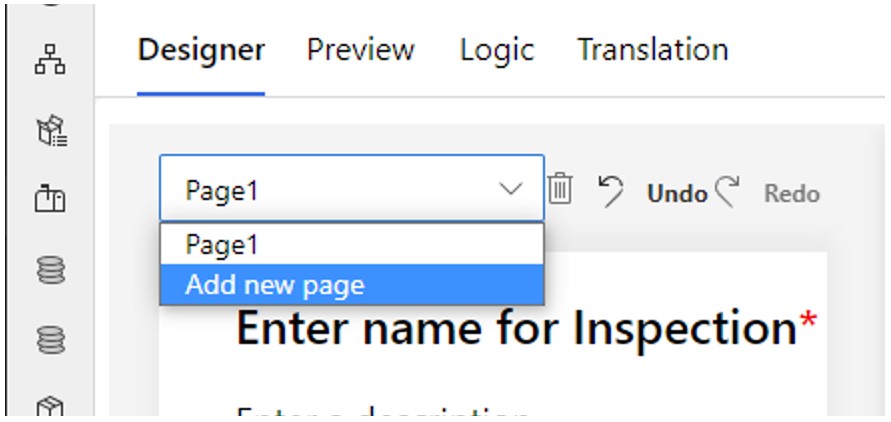Click the redo curved arrow icon
Viewport: 891px width, 422px height.
click(x=726, y=191)
